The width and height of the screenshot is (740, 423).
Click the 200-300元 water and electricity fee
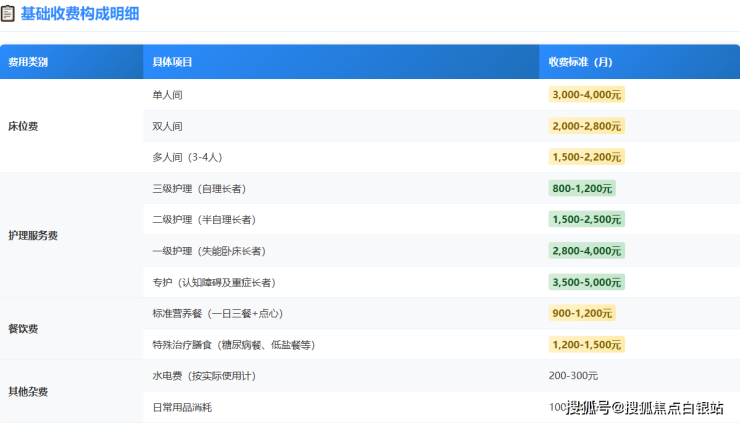(573, 376)
